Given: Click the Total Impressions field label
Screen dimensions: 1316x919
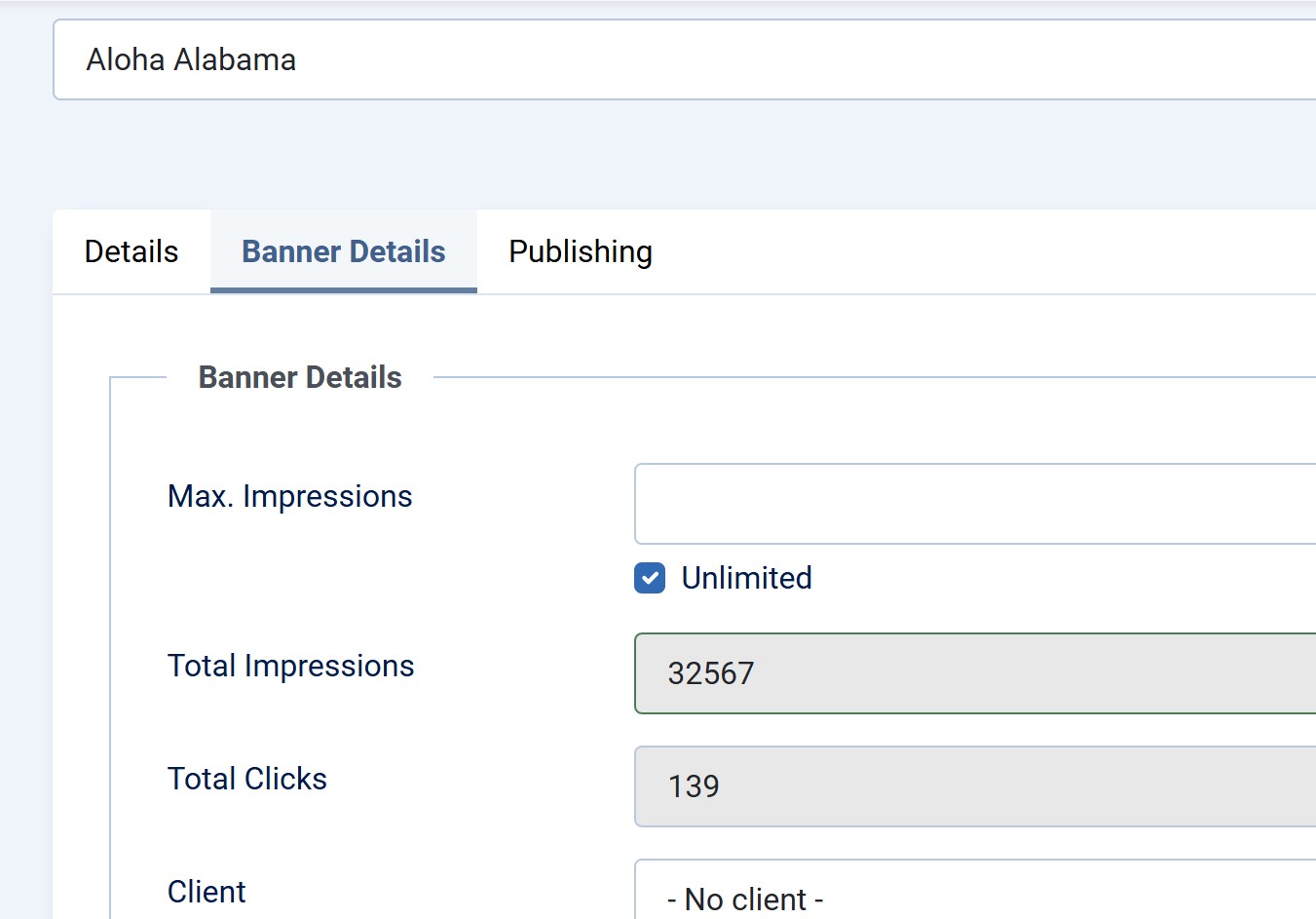Looking at the screenshot, I should (x=291, y=666).
